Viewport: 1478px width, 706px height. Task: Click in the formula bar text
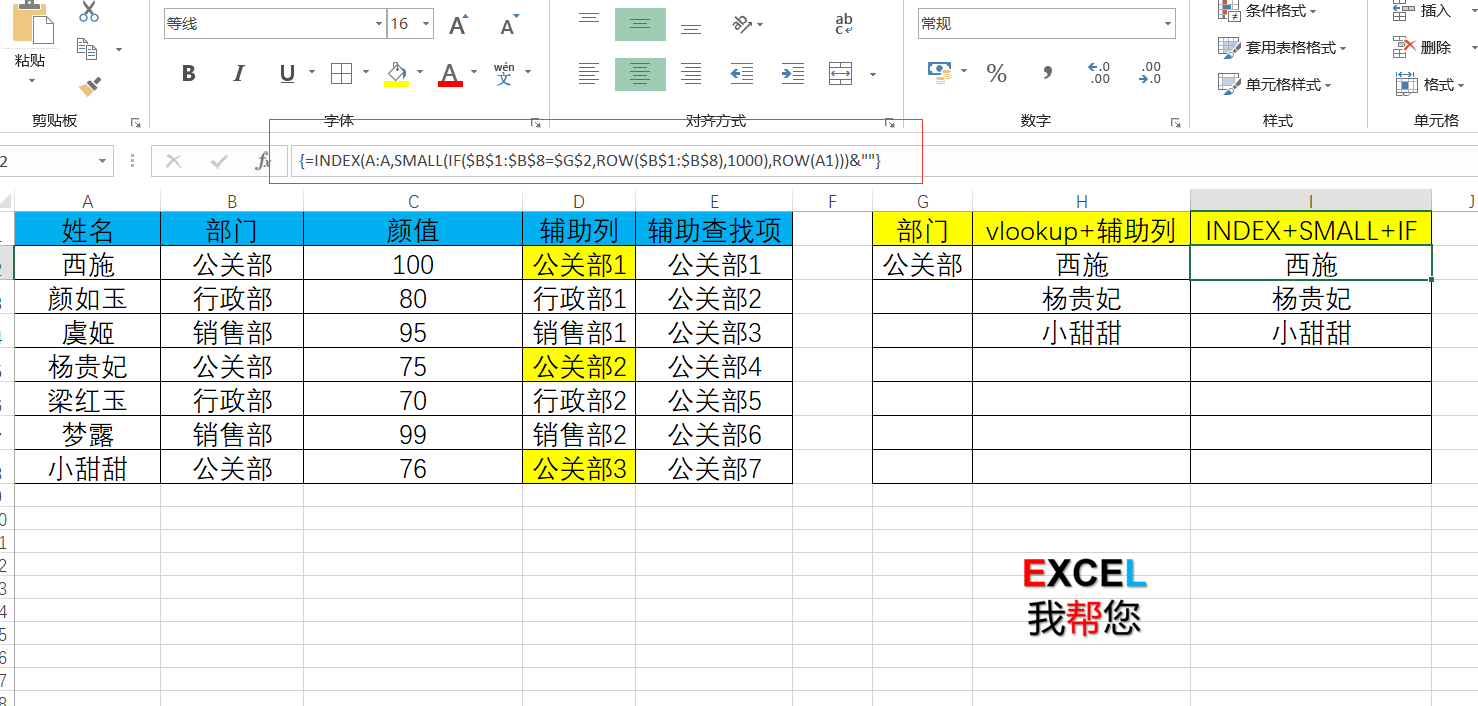point(590,161)
